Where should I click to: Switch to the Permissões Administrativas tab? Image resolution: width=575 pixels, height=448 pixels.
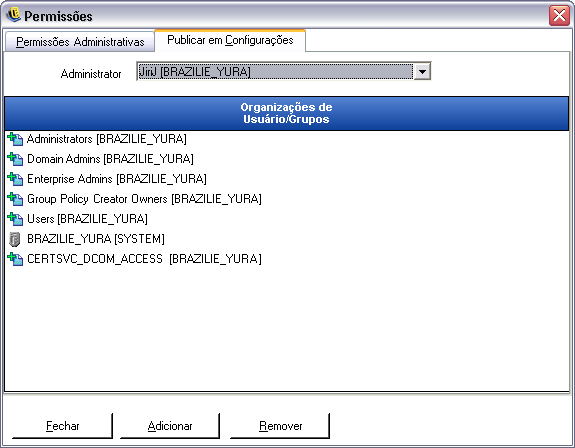point(80,42)
